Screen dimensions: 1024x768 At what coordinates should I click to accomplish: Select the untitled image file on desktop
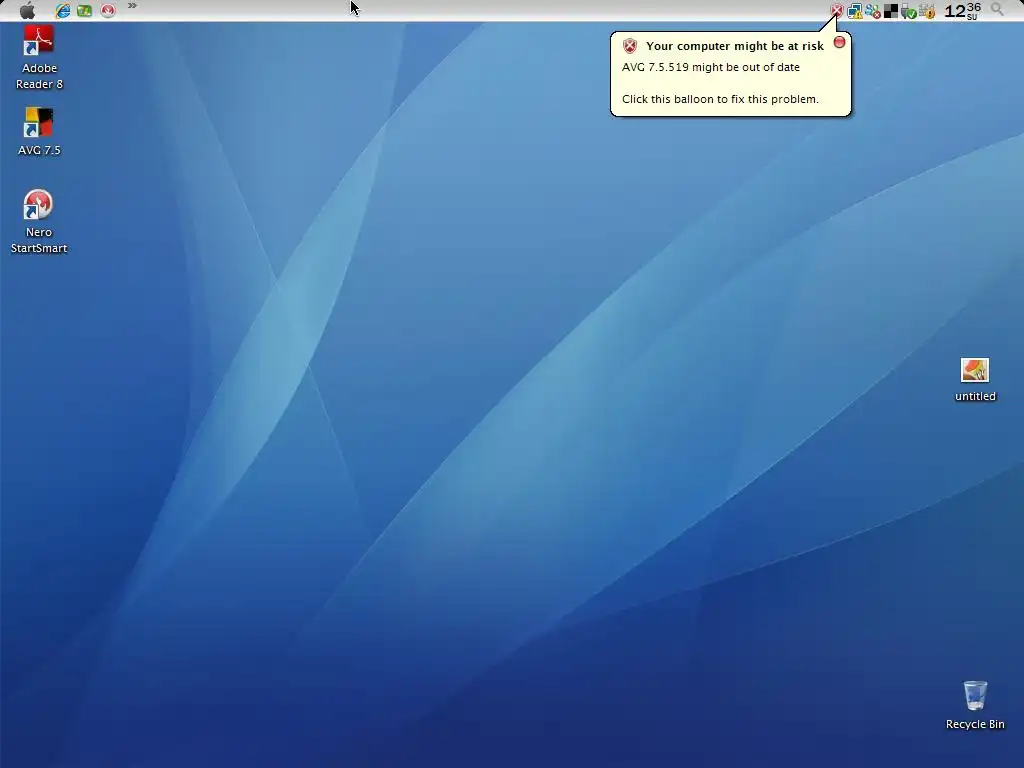pyautogui.click(x=975, y=379)
